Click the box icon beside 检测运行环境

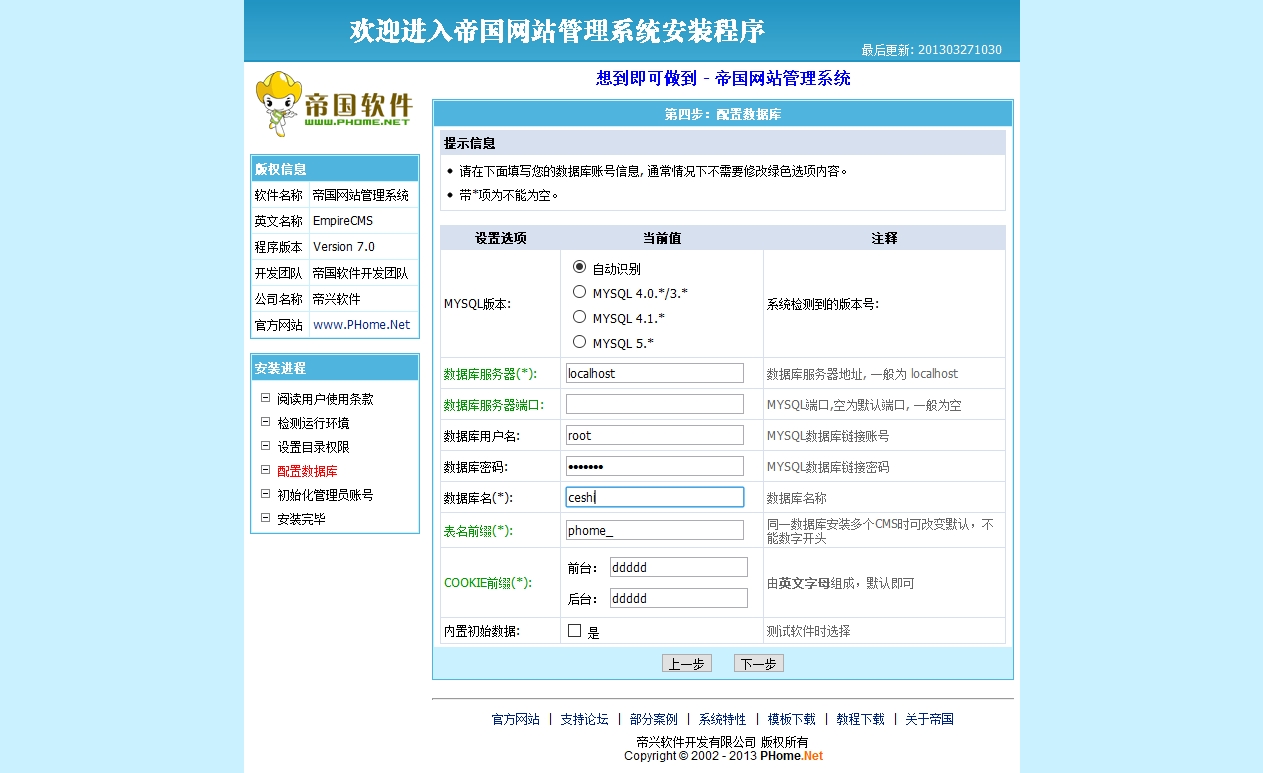pyautogui.click(x=266, y=422)
